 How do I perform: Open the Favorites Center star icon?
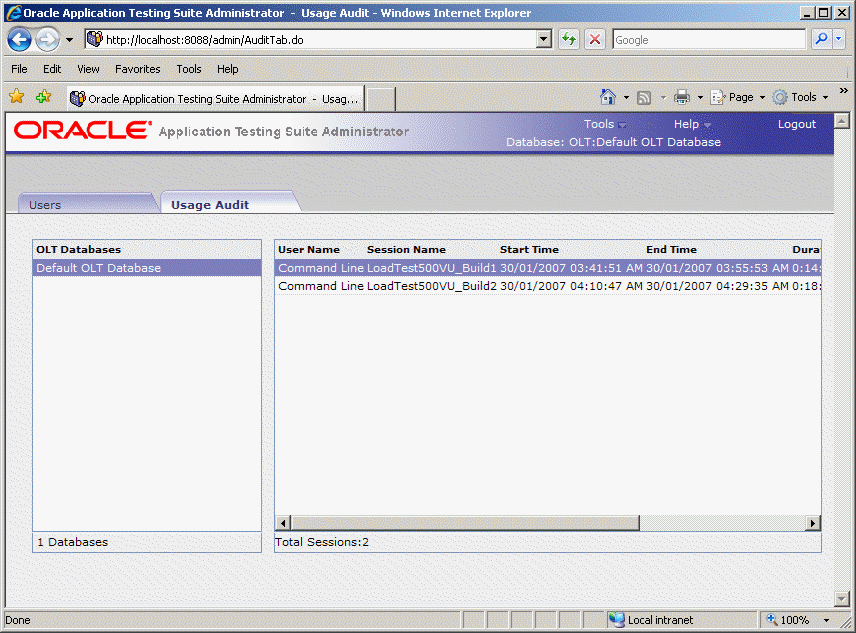coord(16,97)
